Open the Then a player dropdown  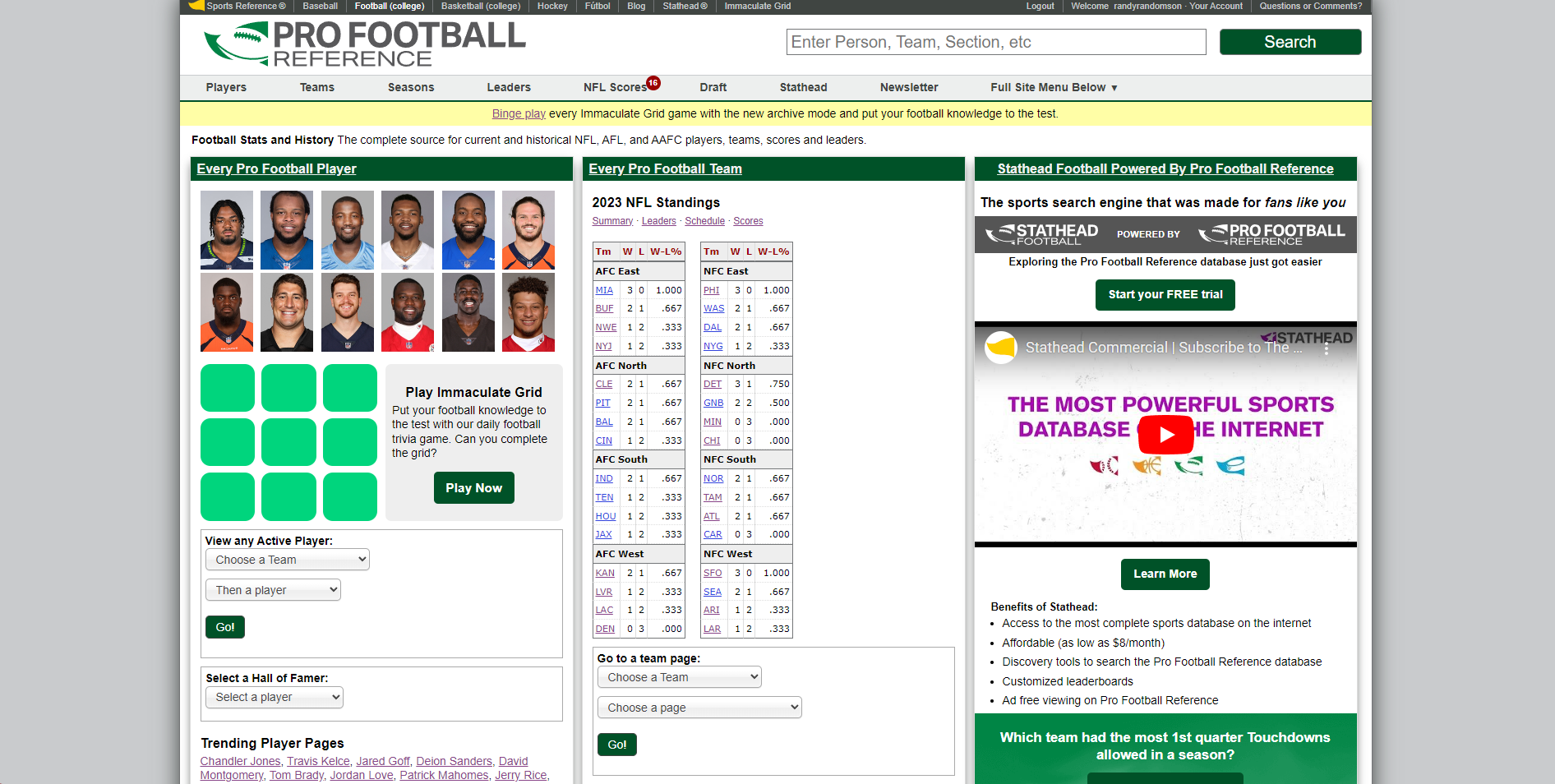273,590
